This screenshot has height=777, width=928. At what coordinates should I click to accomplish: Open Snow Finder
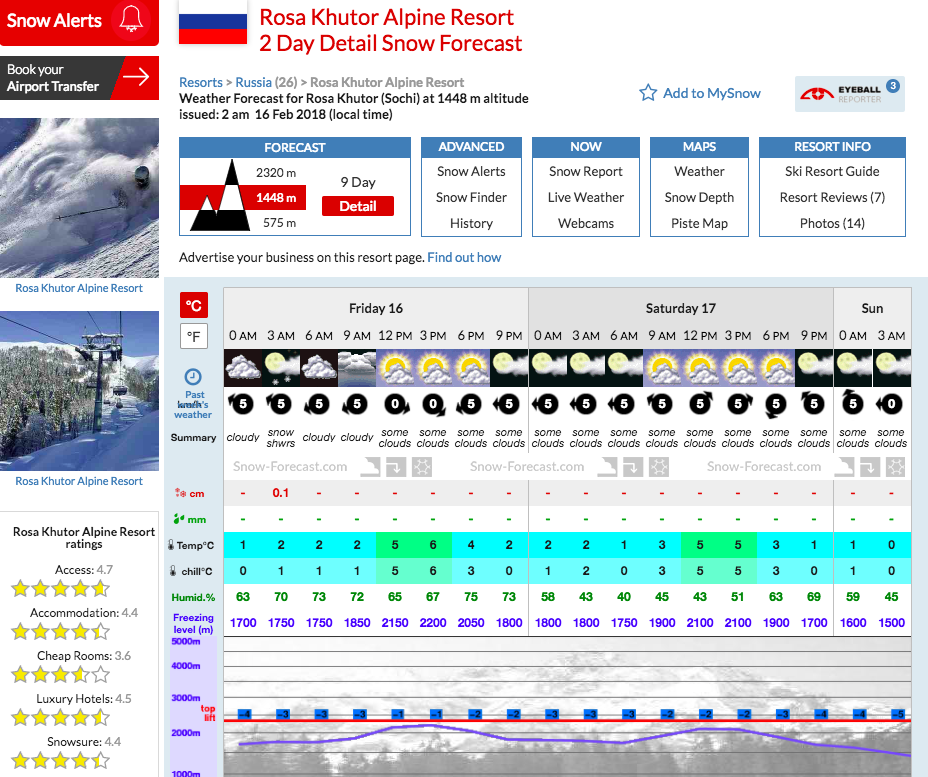(471, 198)
